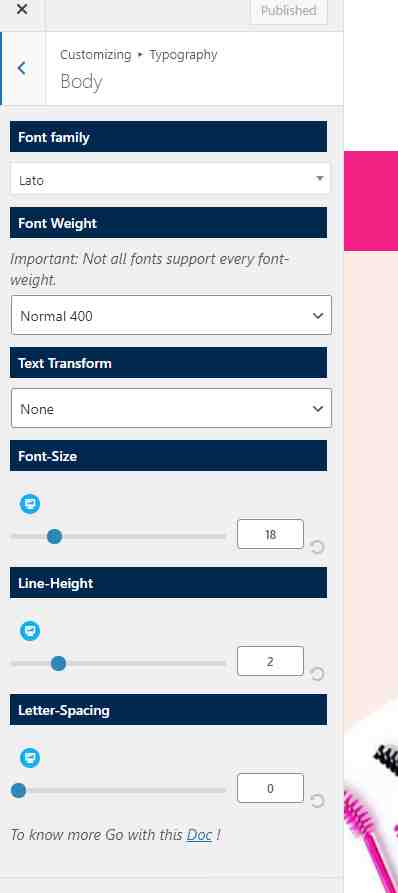The height and width of the screenshot is (893, 398).
Task: Reset Font-Size value icon
Action: coord(318,547)
